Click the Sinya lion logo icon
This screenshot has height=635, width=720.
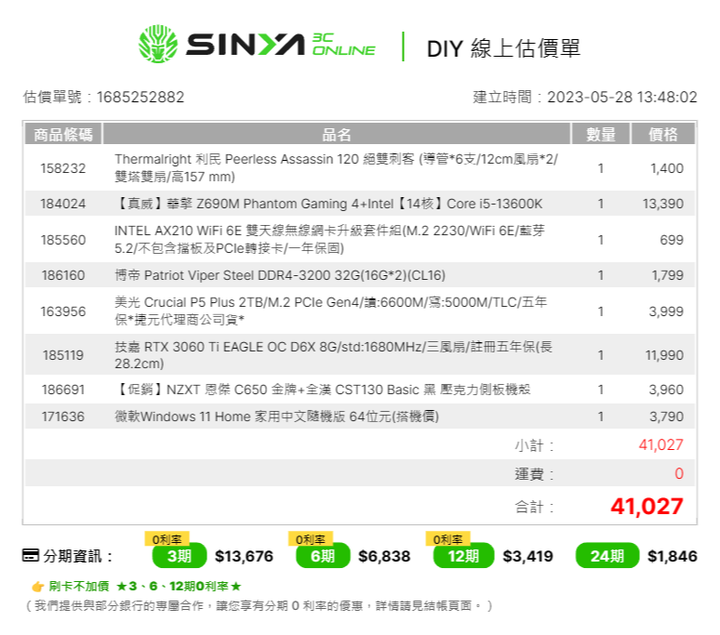[158, 44]
